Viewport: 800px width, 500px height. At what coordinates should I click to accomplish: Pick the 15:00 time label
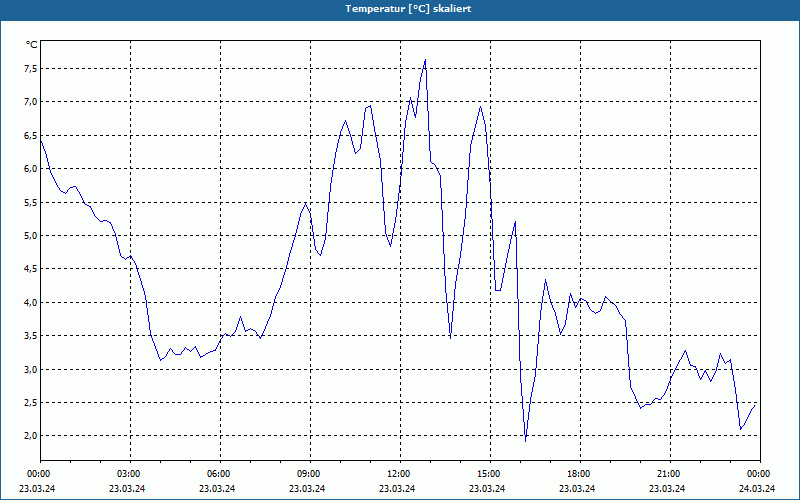click(x=487, y=474)
